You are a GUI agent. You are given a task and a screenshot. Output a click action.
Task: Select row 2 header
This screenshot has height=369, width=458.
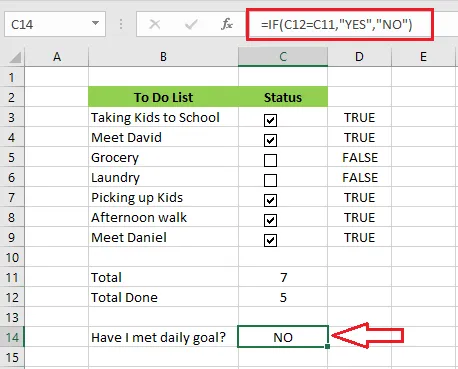[12, 97]
